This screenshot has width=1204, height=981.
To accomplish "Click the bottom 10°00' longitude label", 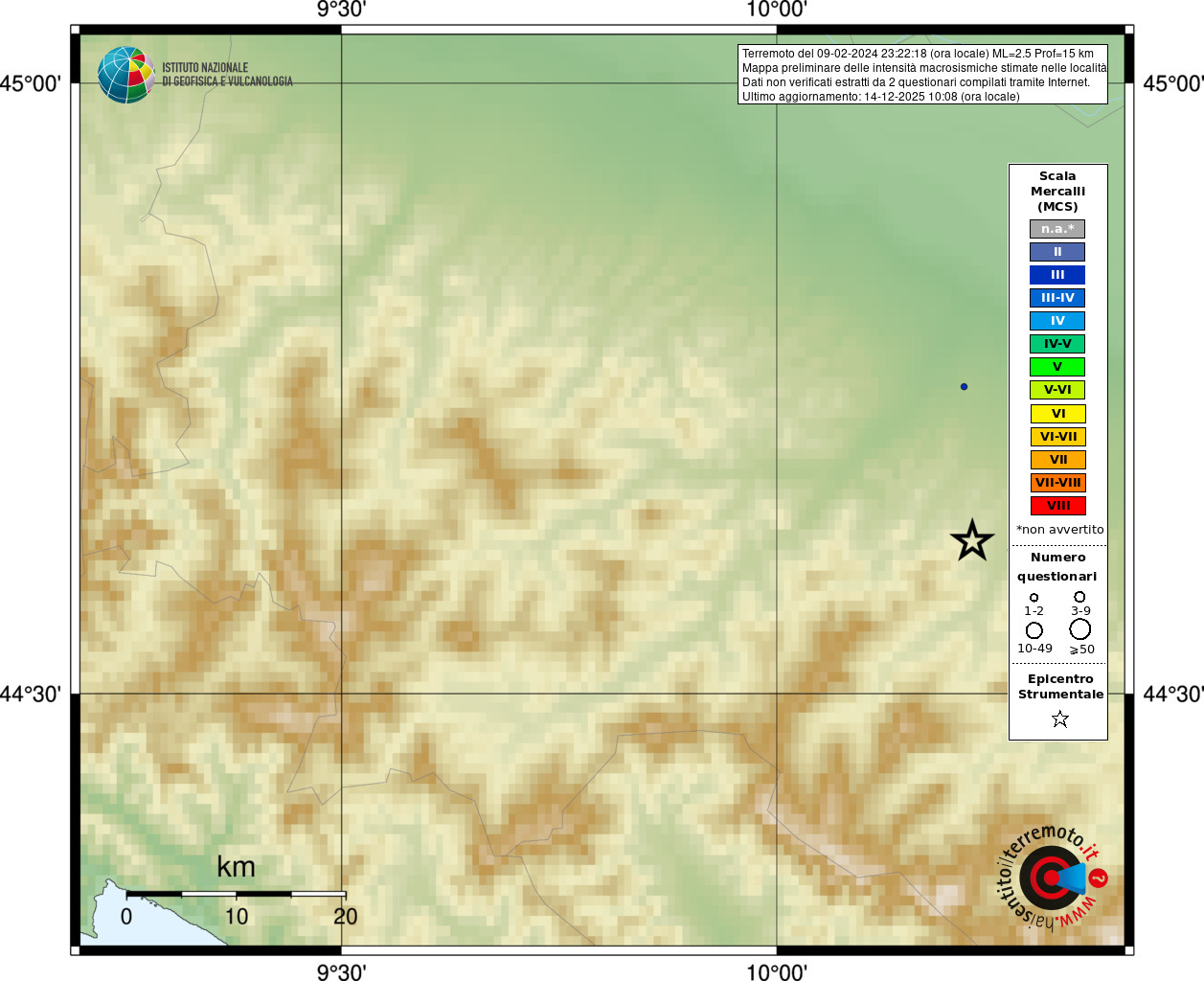I will coord(777,972).
